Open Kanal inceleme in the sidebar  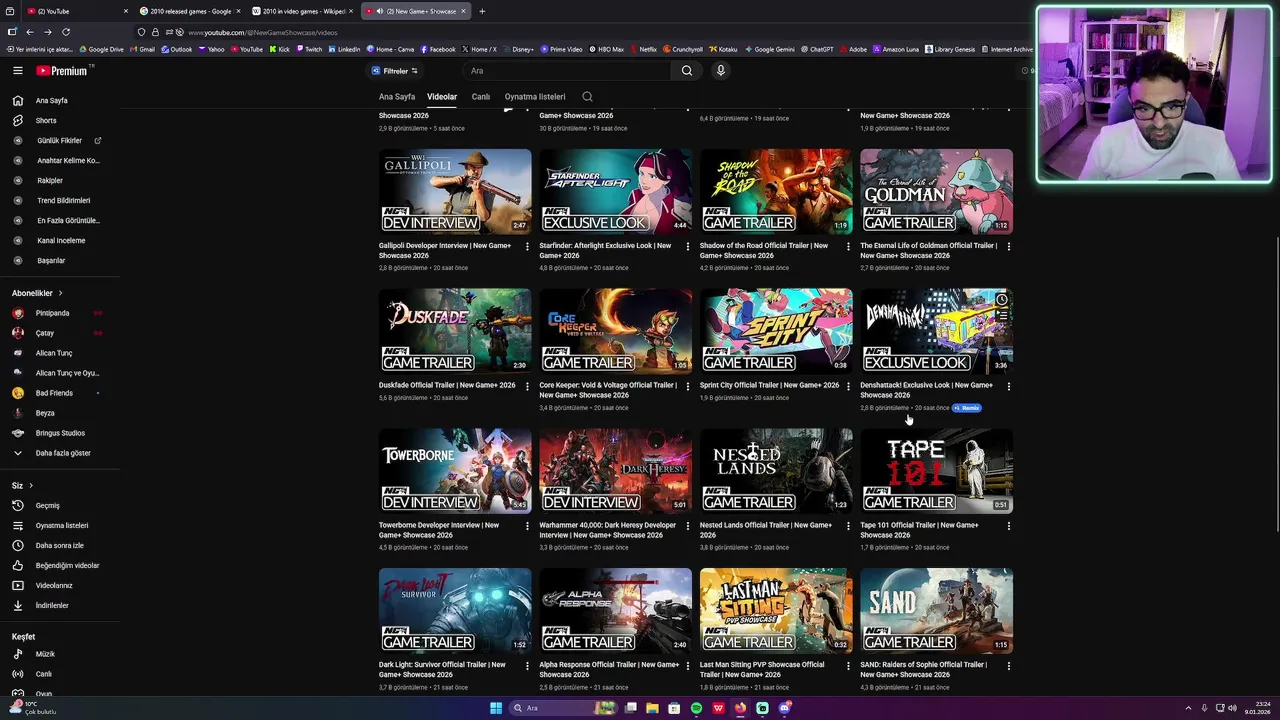click(x=60, y=240)
